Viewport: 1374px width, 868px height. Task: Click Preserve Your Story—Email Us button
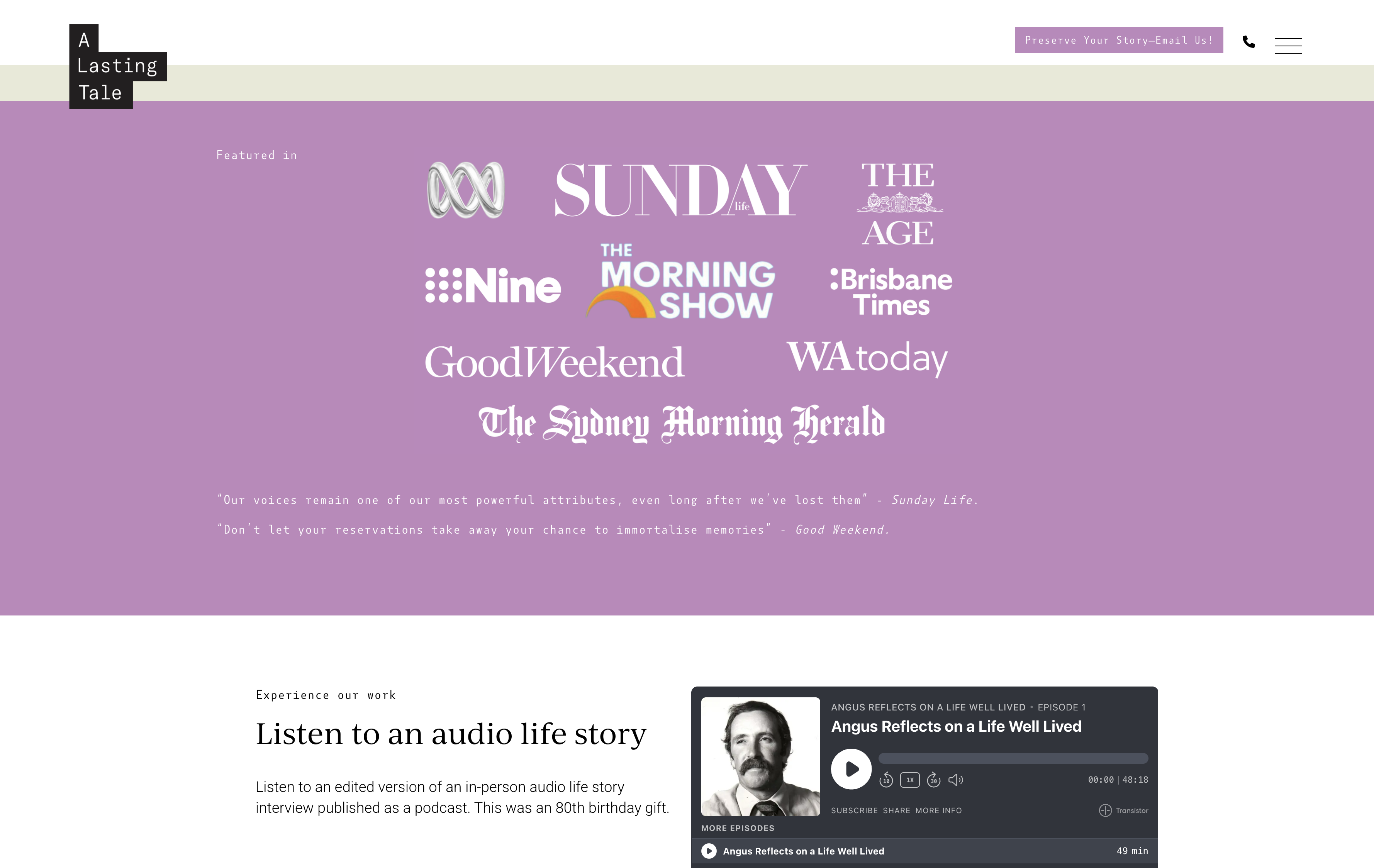pos(1119,40)
